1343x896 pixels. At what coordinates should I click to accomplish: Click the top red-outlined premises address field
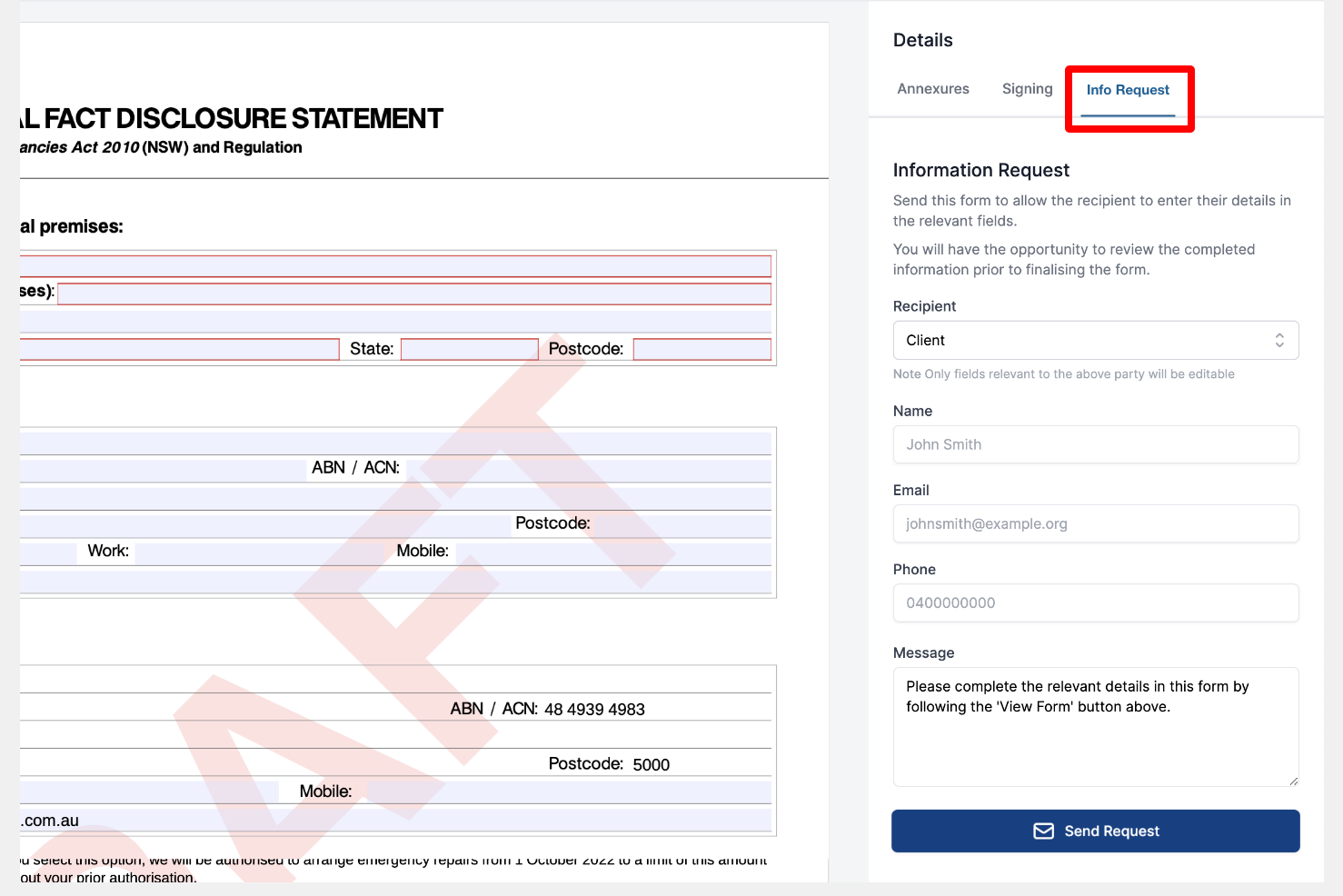pyautogui.click(x=395, y=266)
